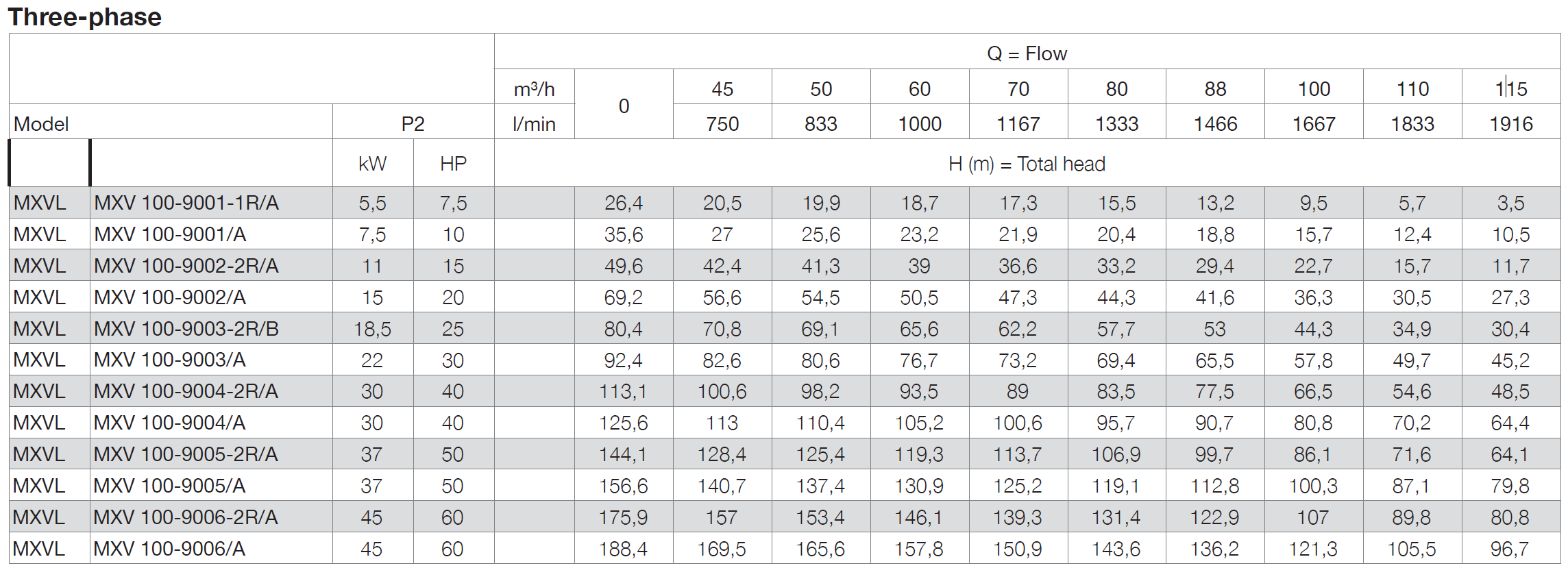This screenshot has height=570, width=1568.
Task: Select the 88 m³/h flow column header
Action: [1215, 89]
